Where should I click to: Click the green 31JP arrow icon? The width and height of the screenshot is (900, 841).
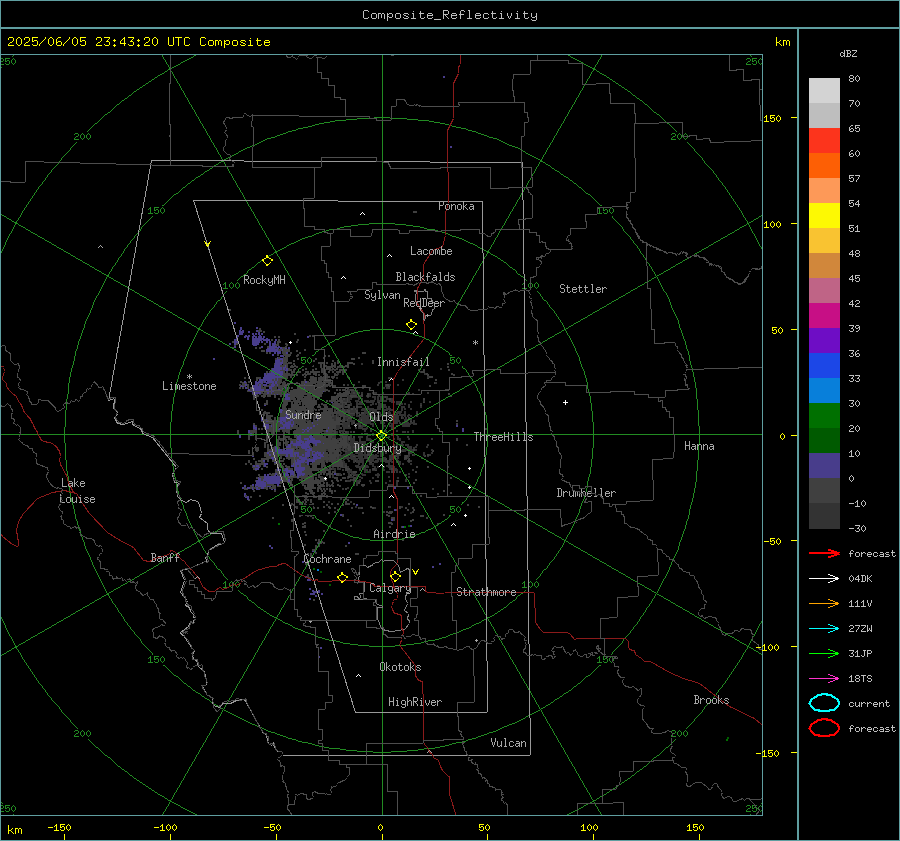(824, 653)
